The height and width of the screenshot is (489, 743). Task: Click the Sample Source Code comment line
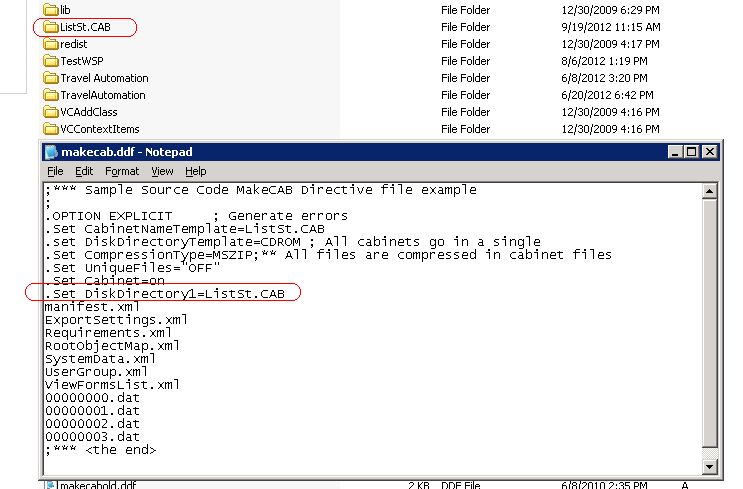pos(261,190)
